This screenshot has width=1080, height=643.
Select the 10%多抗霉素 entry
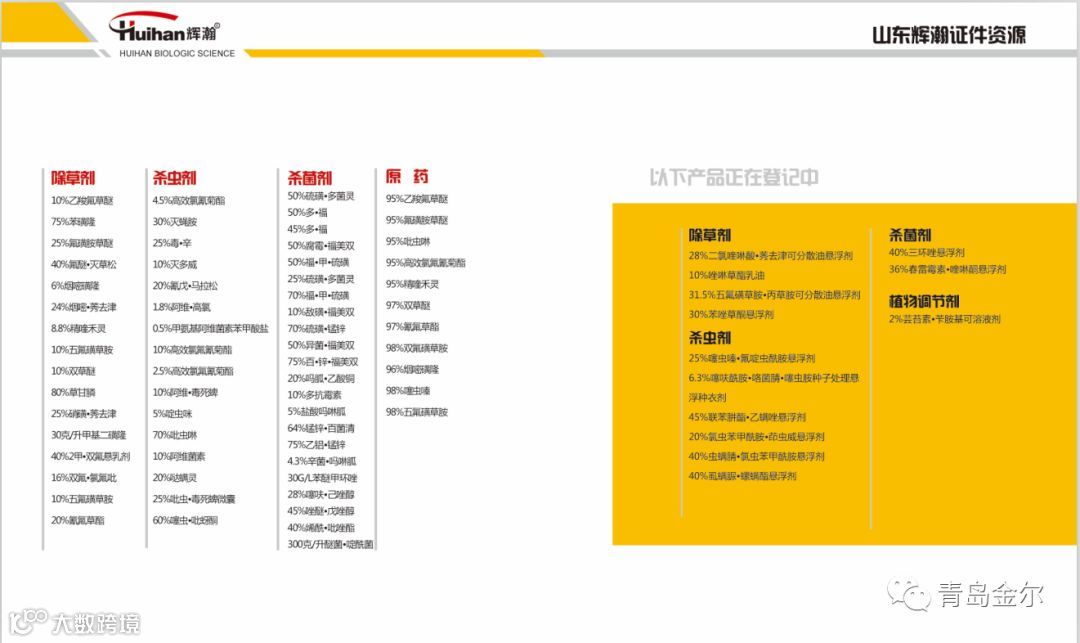(314, 395)
